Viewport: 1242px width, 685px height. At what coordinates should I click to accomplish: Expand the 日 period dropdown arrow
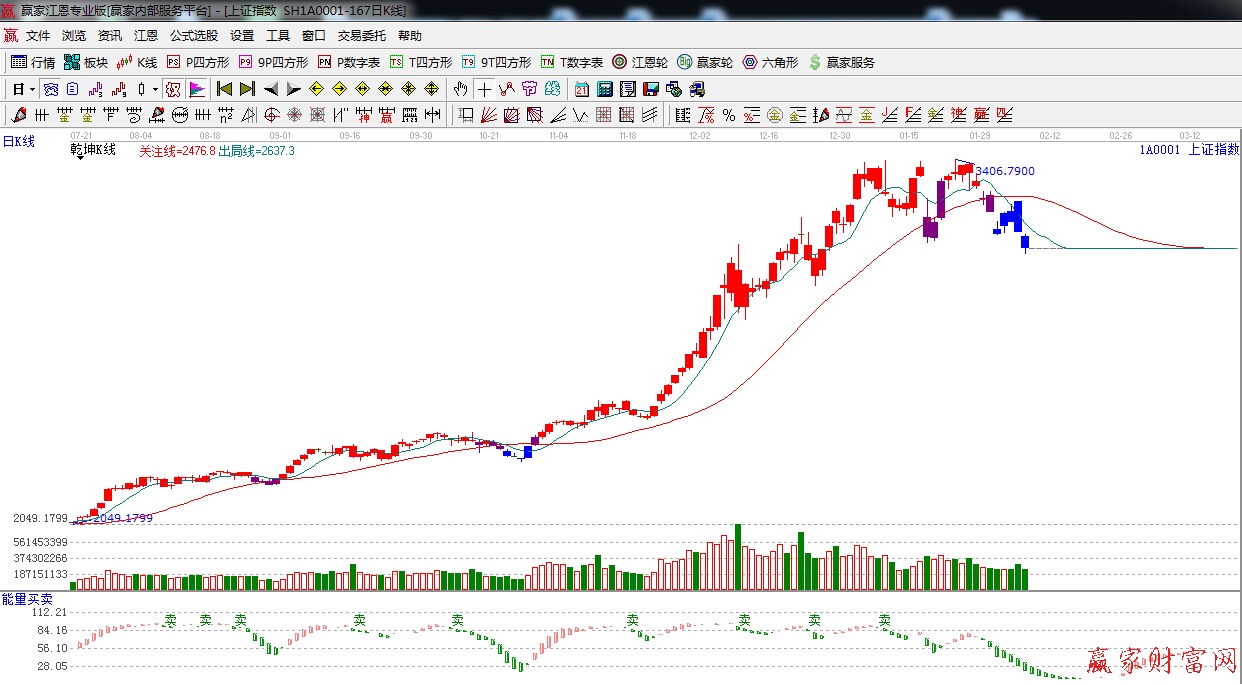[x=32, y=89]
